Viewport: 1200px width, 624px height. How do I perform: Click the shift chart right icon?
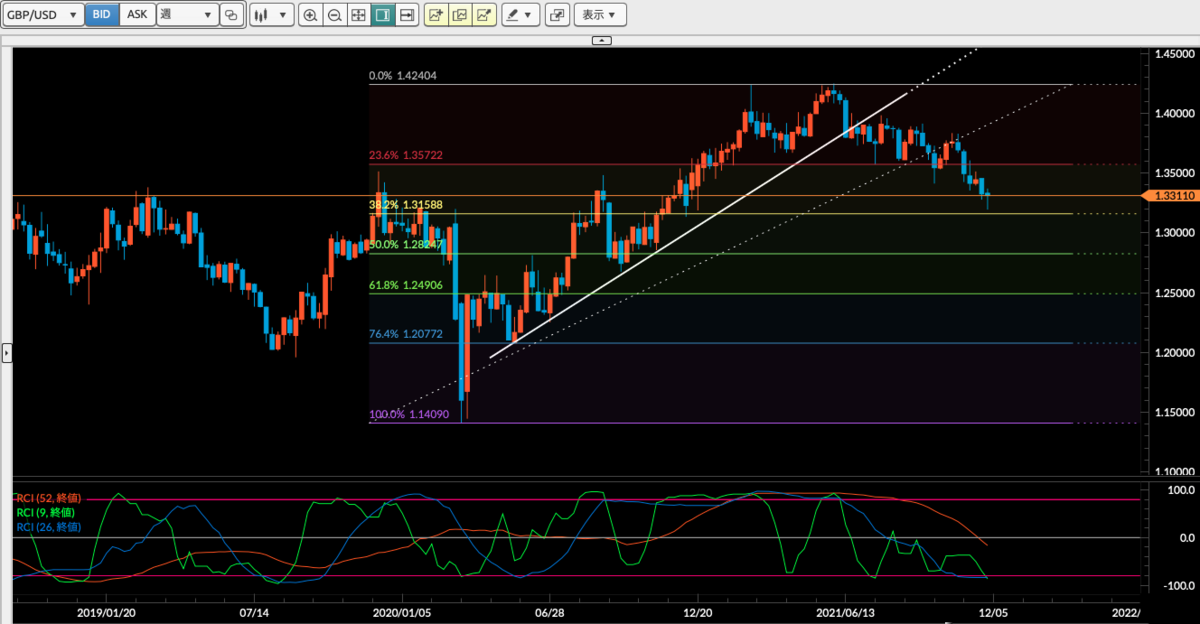pyautogui.click(x=406, y=14)
